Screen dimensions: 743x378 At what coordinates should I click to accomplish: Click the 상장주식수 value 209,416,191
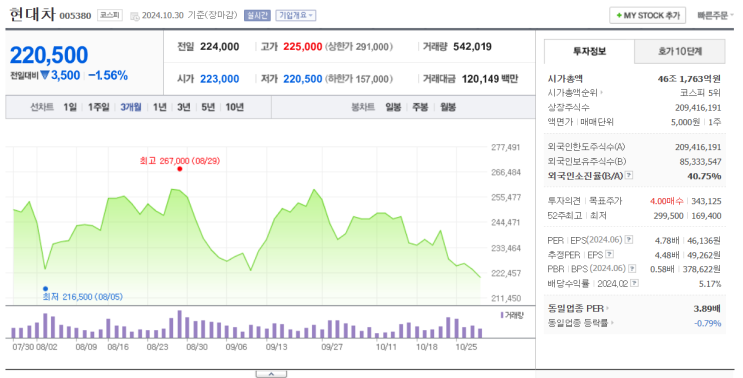click(698, 108)
